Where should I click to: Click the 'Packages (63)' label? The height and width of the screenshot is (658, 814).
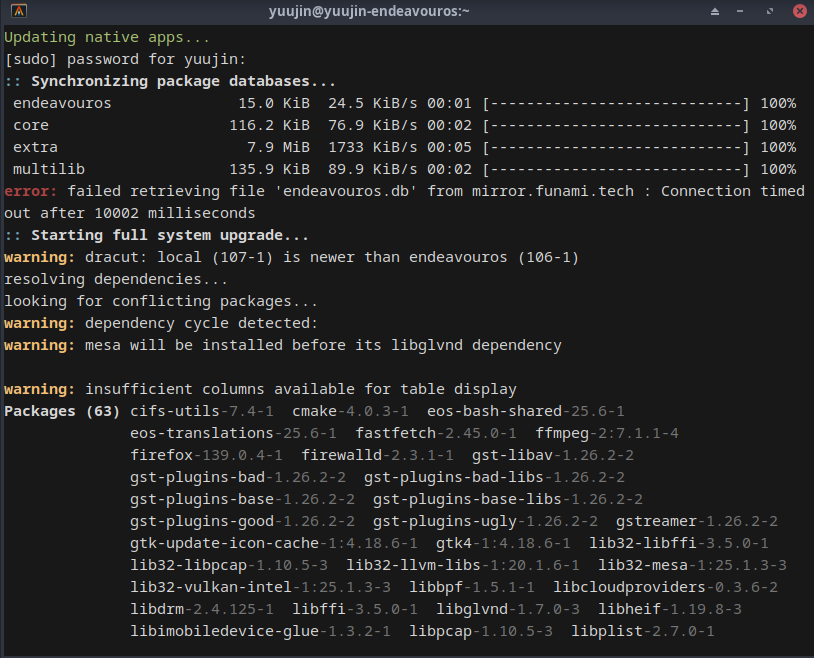[62, 411]
